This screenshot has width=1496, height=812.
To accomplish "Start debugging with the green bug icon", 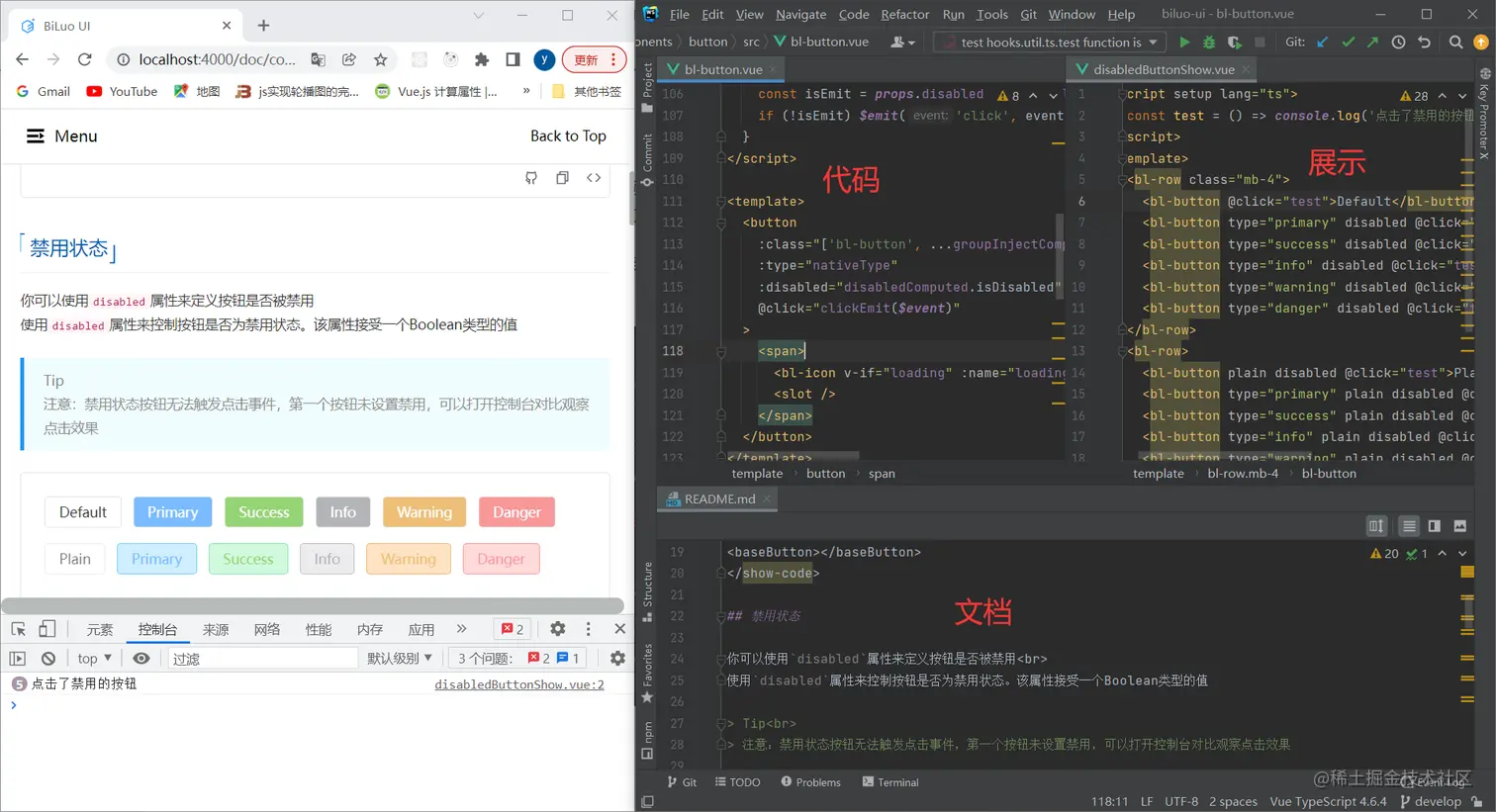I will pos(1209,42).
